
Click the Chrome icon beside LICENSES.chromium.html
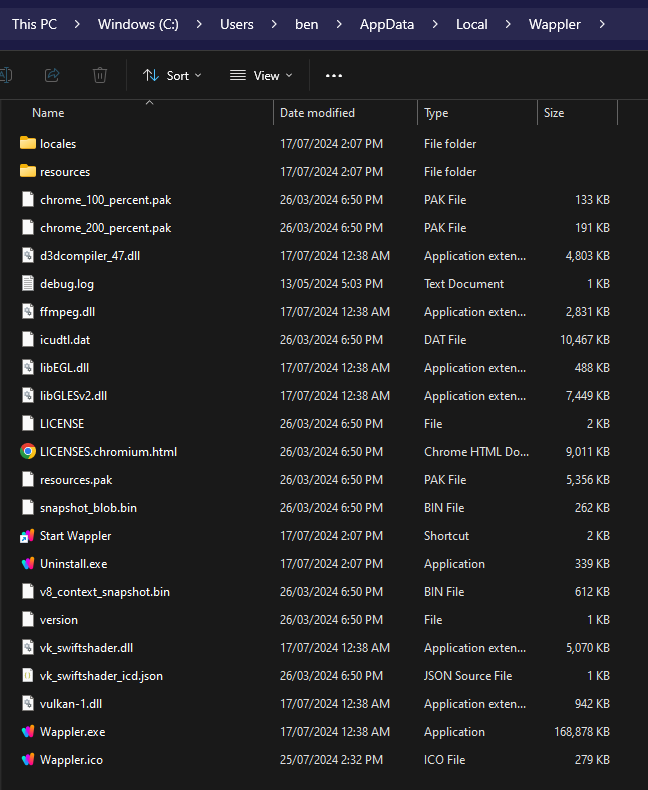[x=28, y=451]
